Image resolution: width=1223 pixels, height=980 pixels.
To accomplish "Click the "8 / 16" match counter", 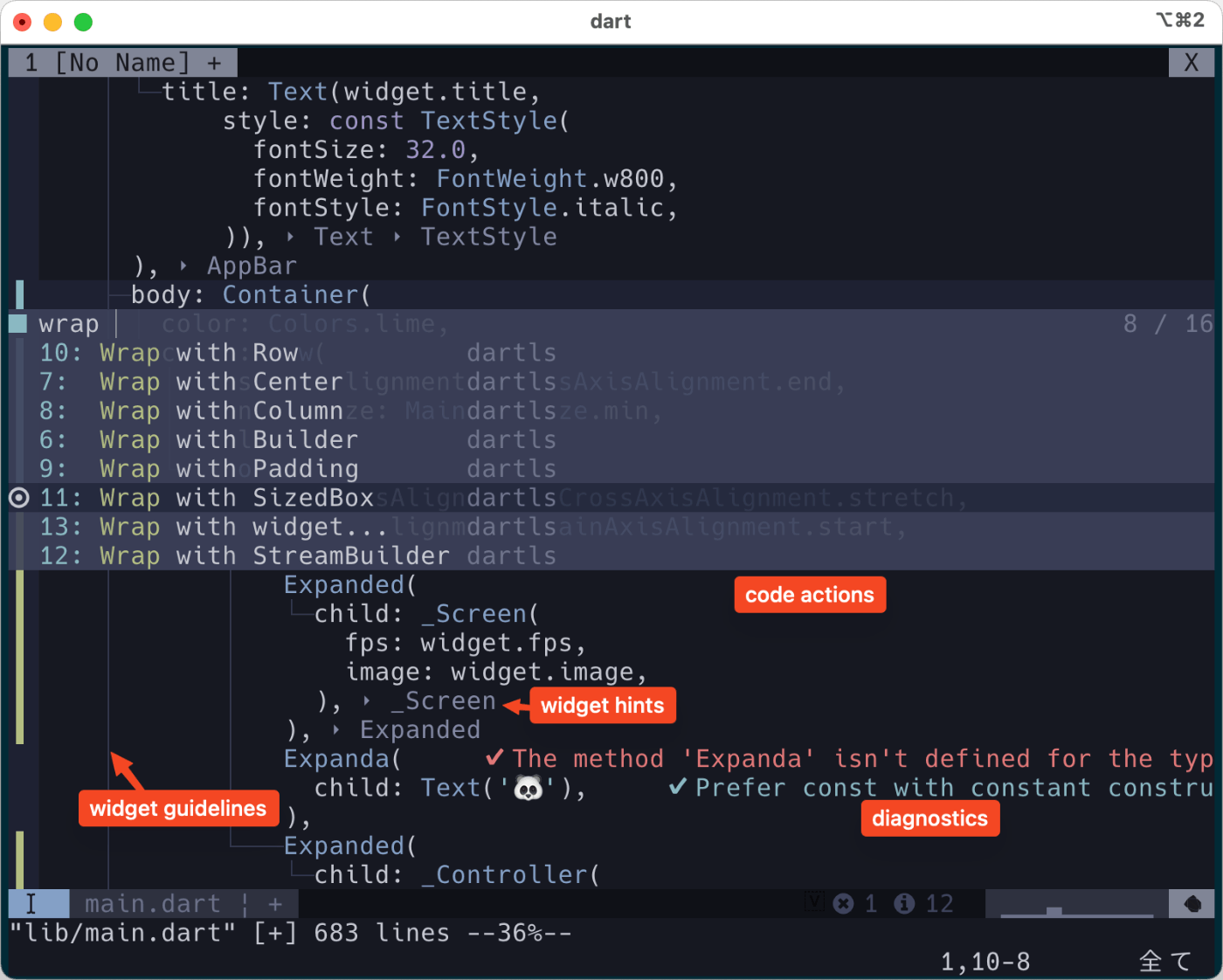I will click(1168, 324).
